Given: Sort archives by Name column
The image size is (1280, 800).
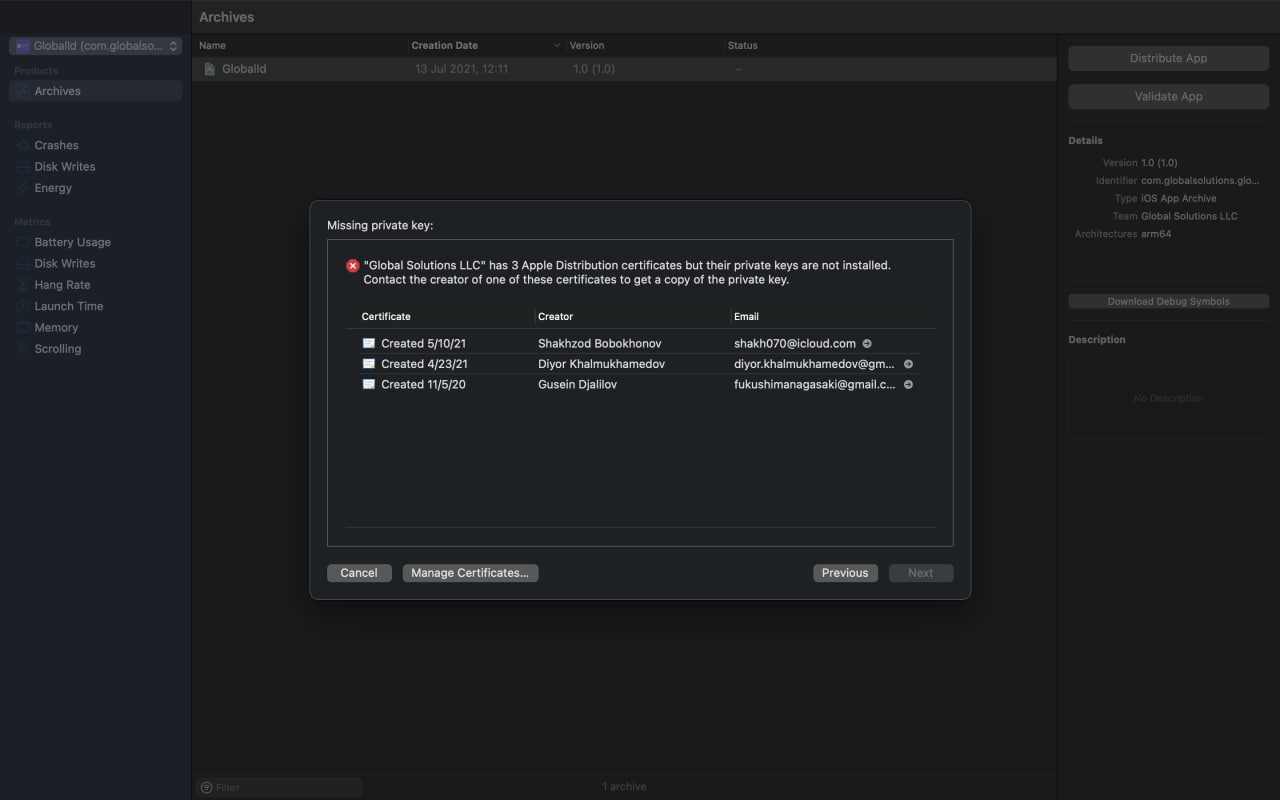Looking at the screenshot, I should tap(300, 45).
